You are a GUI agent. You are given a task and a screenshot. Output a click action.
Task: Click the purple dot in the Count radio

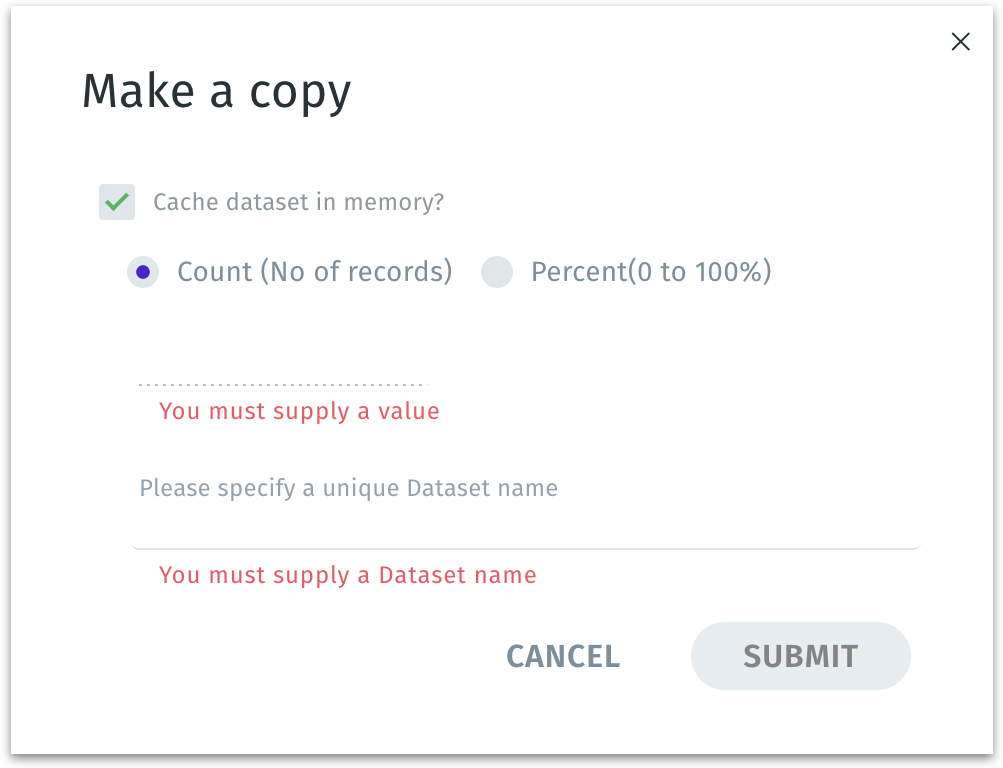[143, 272]
